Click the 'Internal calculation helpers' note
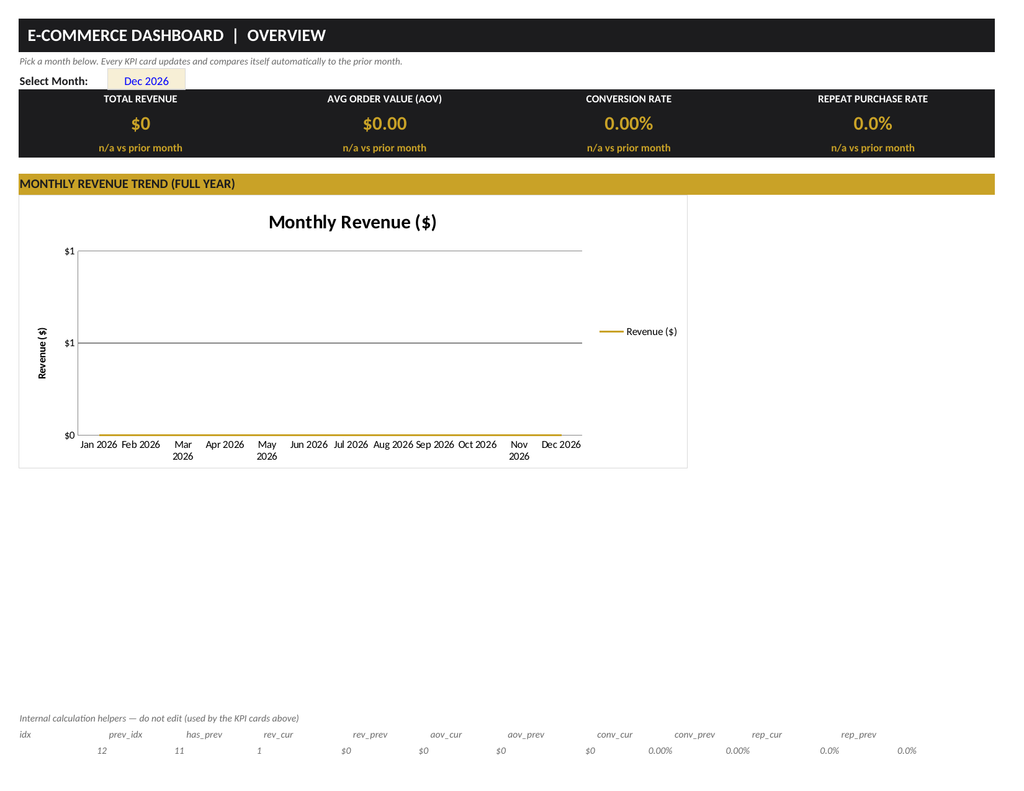The image size is (1024, 791). pyautogui.click(x=159, y=718)
